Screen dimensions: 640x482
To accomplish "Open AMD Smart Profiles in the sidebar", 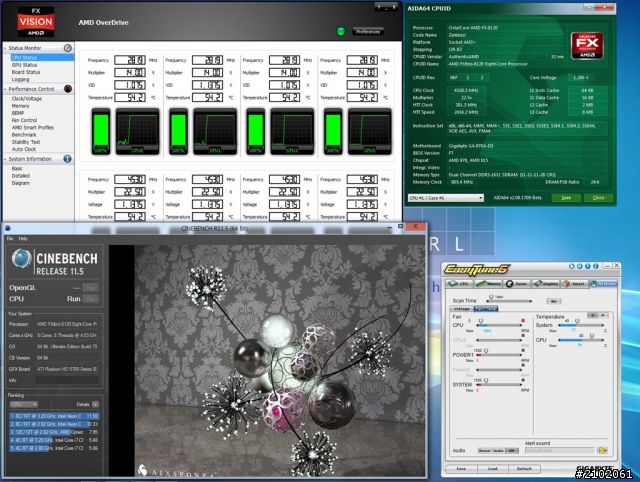I will (33, 127).
